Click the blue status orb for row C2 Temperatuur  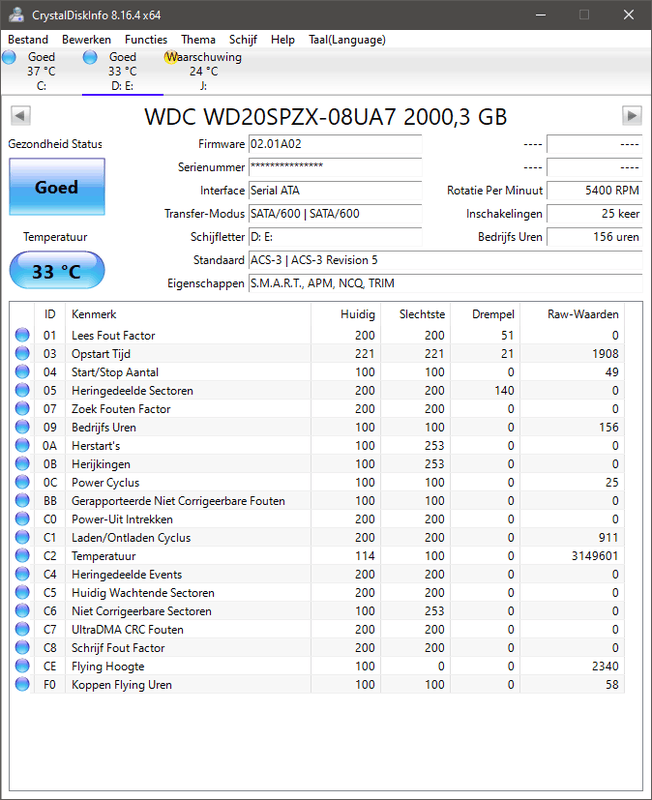[x=22, y=556]
